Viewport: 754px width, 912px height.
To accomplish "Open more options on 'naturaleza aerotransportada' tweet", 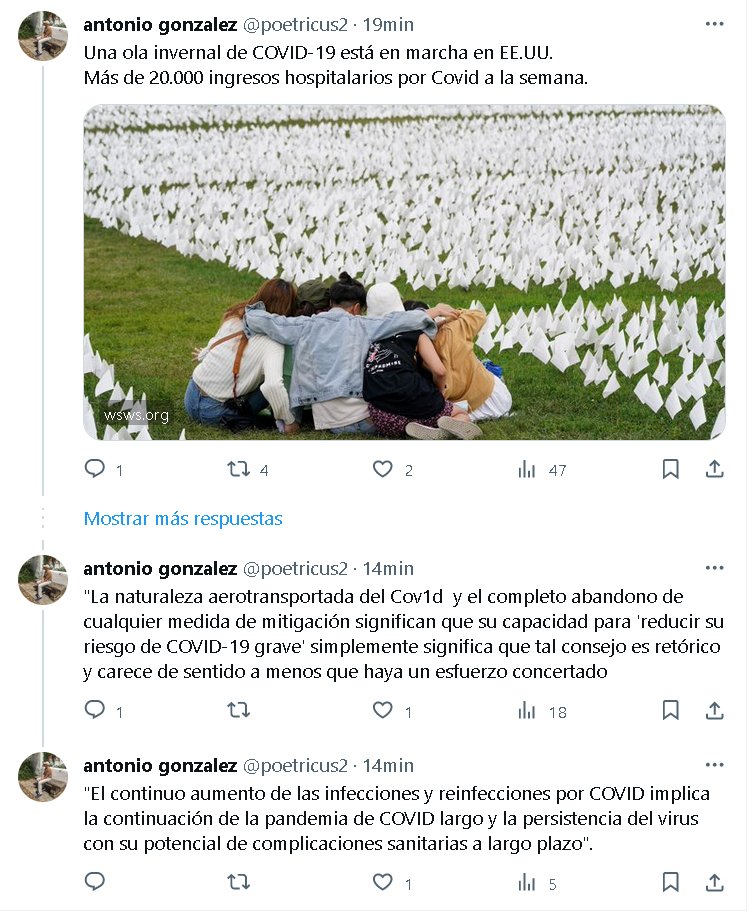I will (714, 568).
